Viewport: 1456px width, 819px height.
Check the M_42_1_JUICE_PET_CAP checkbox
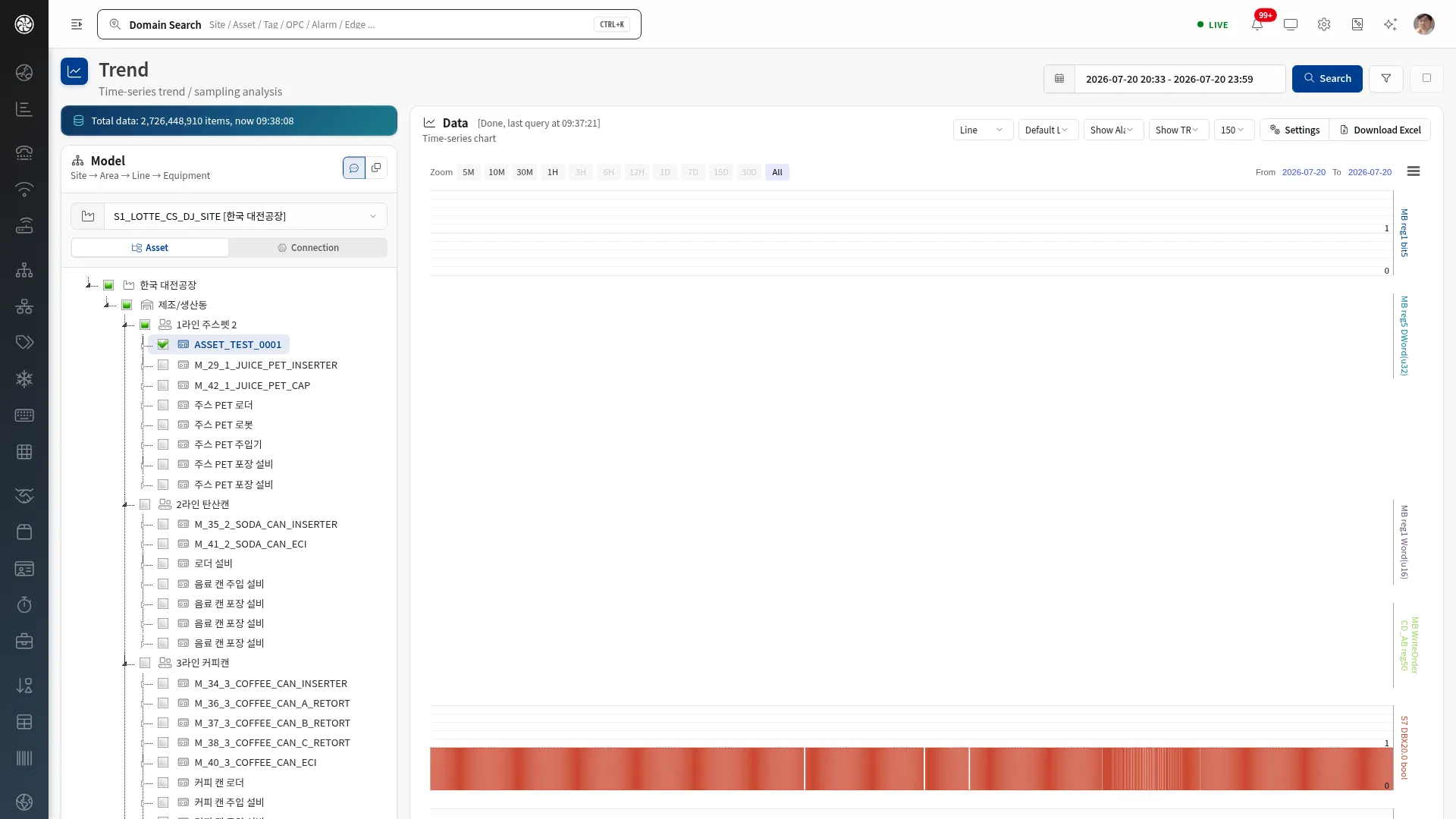(x=163, y=385)
